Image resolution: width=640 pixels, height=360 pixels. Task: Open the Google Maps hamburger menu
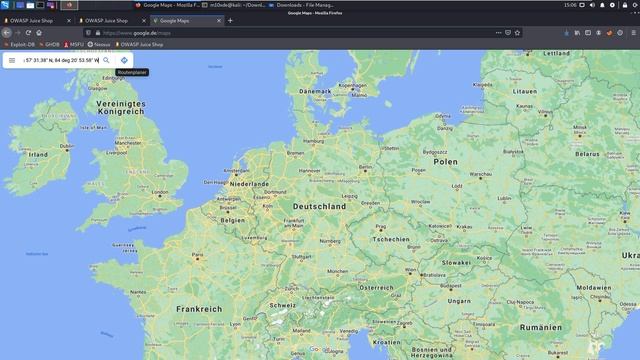(12, 60)
